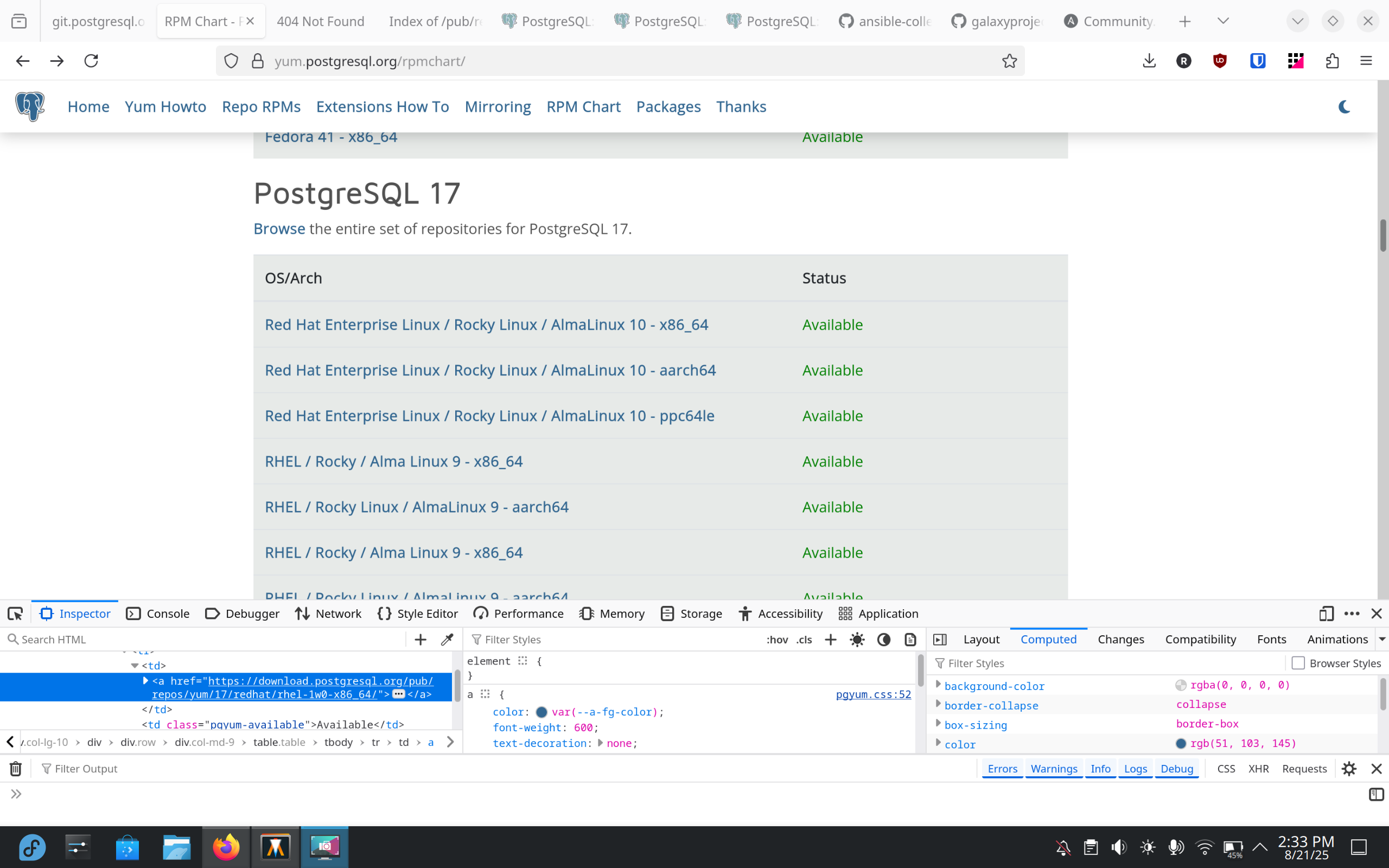Screen dimensions: 1389x868
Task: Collapse the td node in HTML tree
Action: click(135, 666)
